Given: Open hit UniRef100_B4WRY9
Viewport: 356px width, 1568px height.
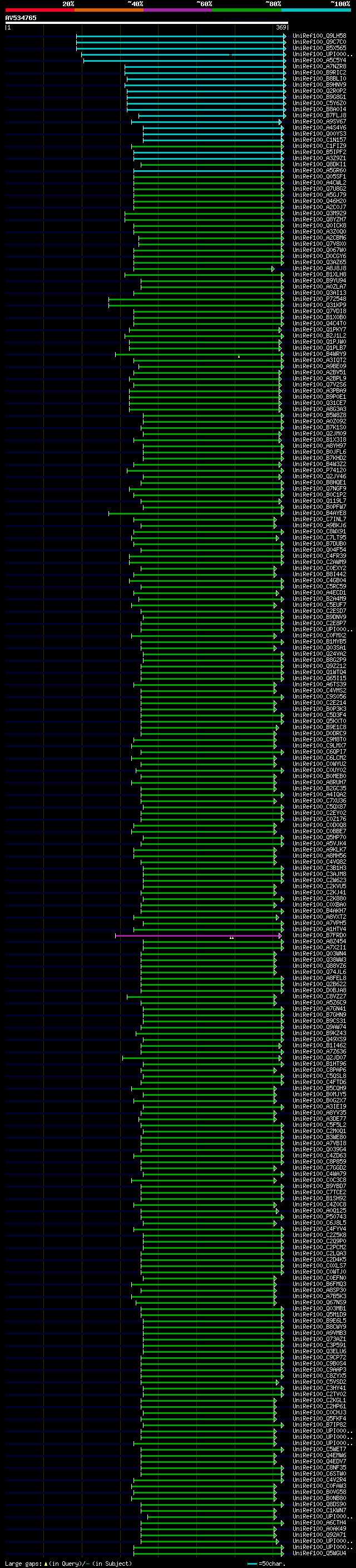Looking at the screenshot, I should (x=319, y=354).
